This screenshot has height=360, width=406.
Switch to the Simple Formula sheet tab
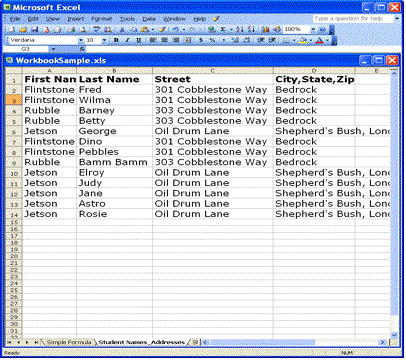click(x=69, y=342)
